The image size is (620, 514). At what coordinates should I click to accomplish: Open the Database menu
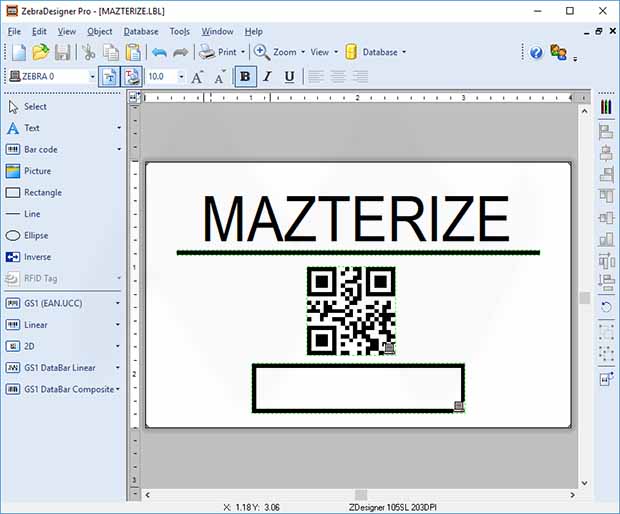(x=141, y=32)
